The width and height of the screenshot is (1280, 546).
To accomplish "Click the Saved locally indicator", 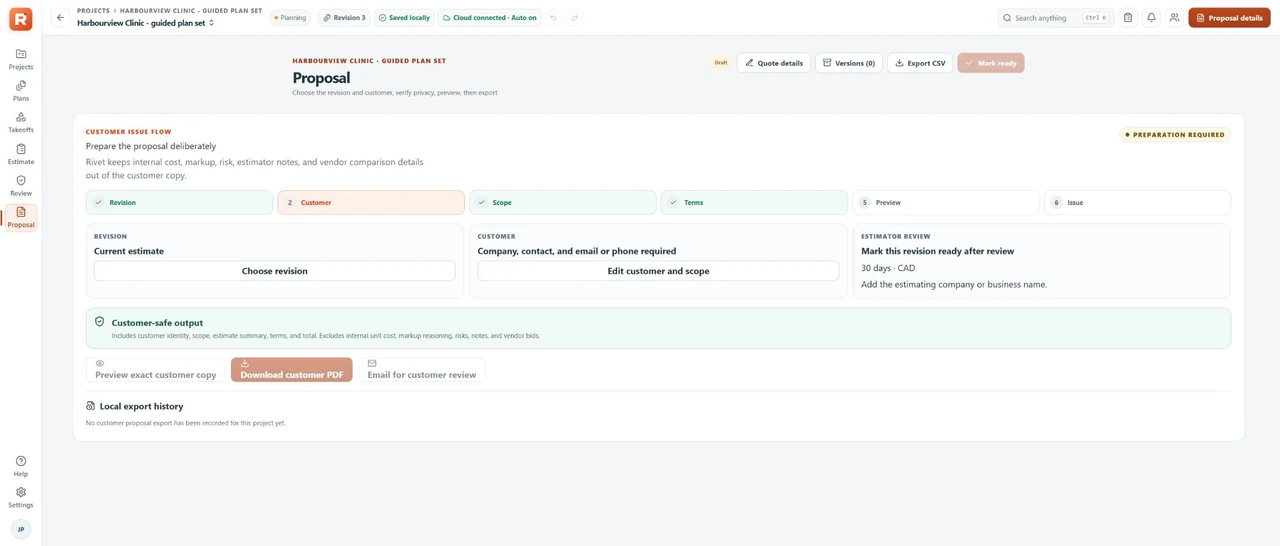I will (x=404, y=18).
